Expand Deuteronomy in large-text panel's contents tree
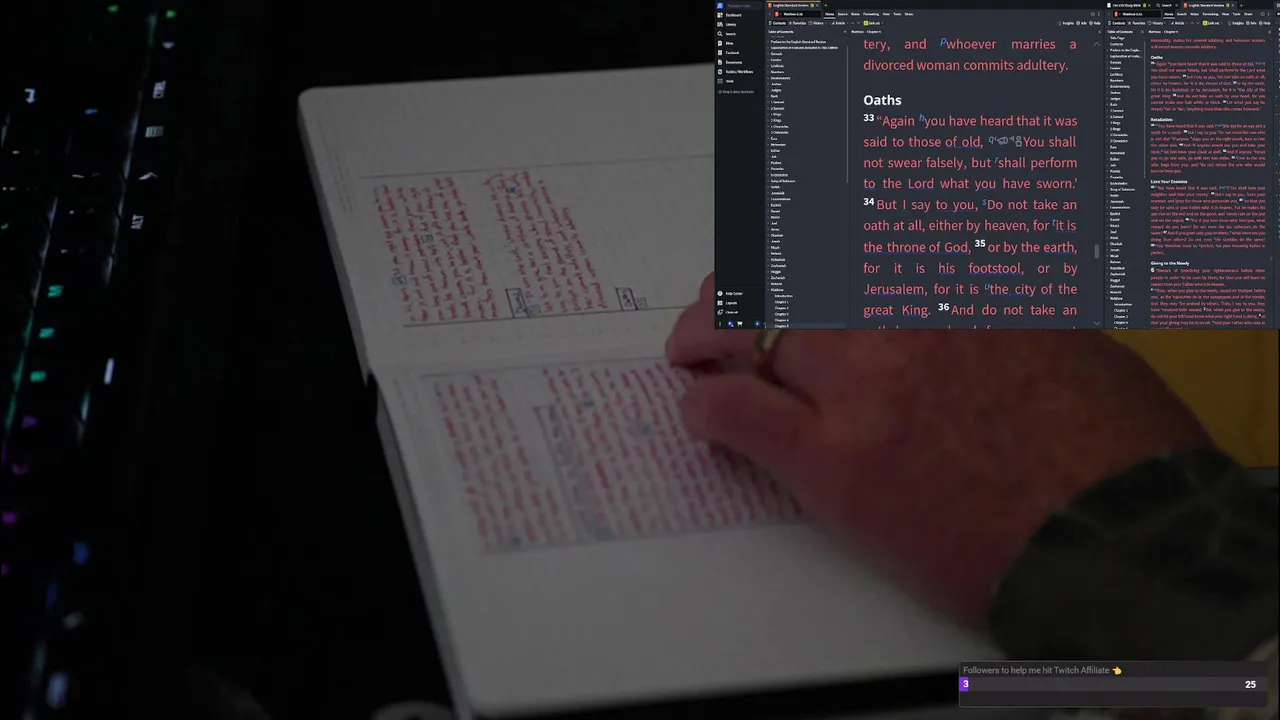Image resolution: width=1280 pixels, height=720 pixels. pyautogui.click(x=768, y=78)
